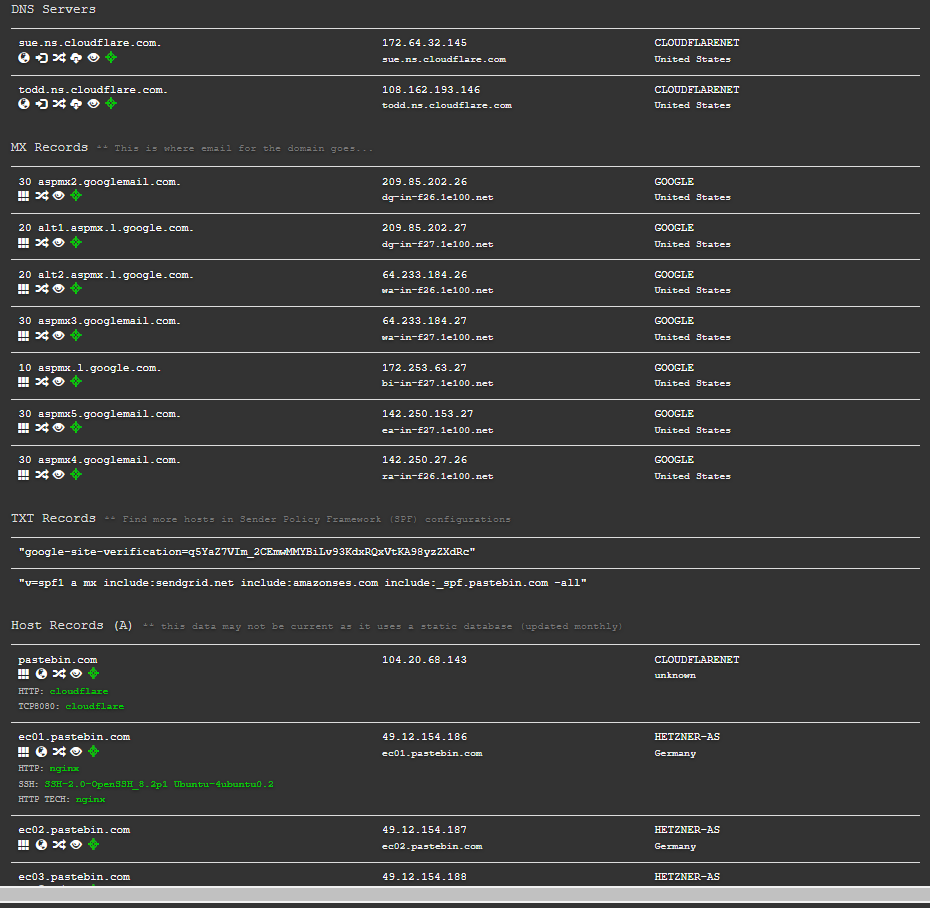Click the v=spf1 TXT record text

coord(302,582)
